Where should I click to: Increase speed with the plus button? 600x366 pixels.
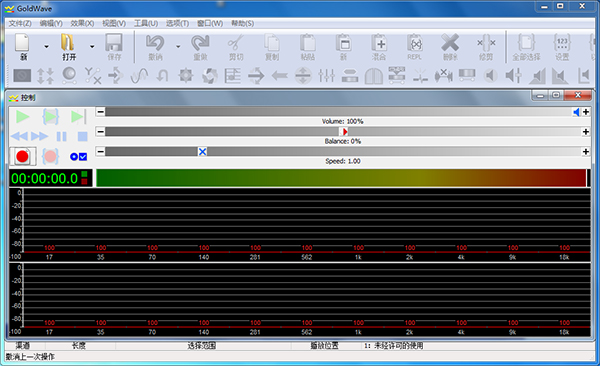pyautogui.click(x=586, y=152)
